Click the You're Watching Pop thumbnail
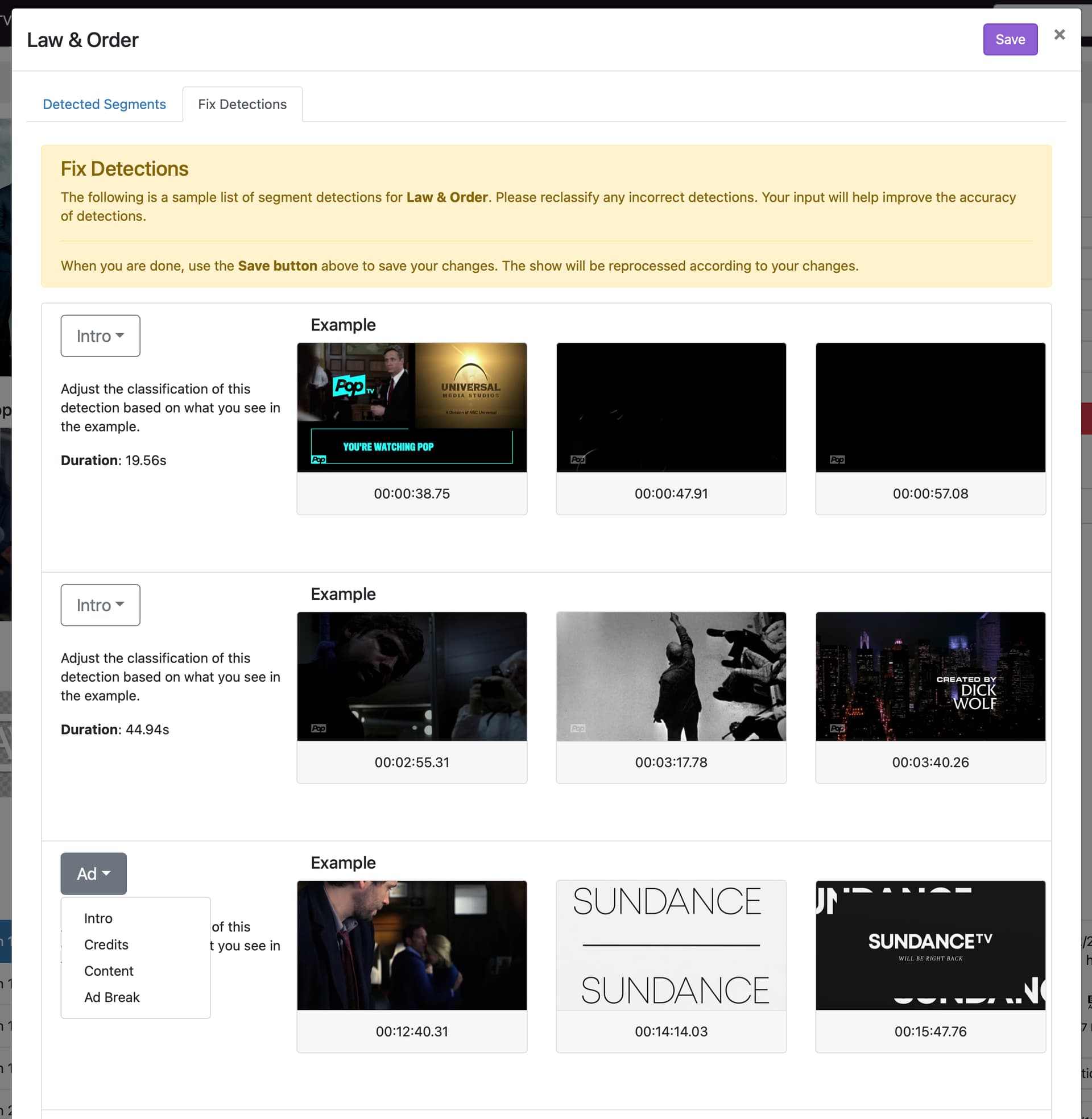This screenshot has width=1092, height=1119. (x=412, y=408)
